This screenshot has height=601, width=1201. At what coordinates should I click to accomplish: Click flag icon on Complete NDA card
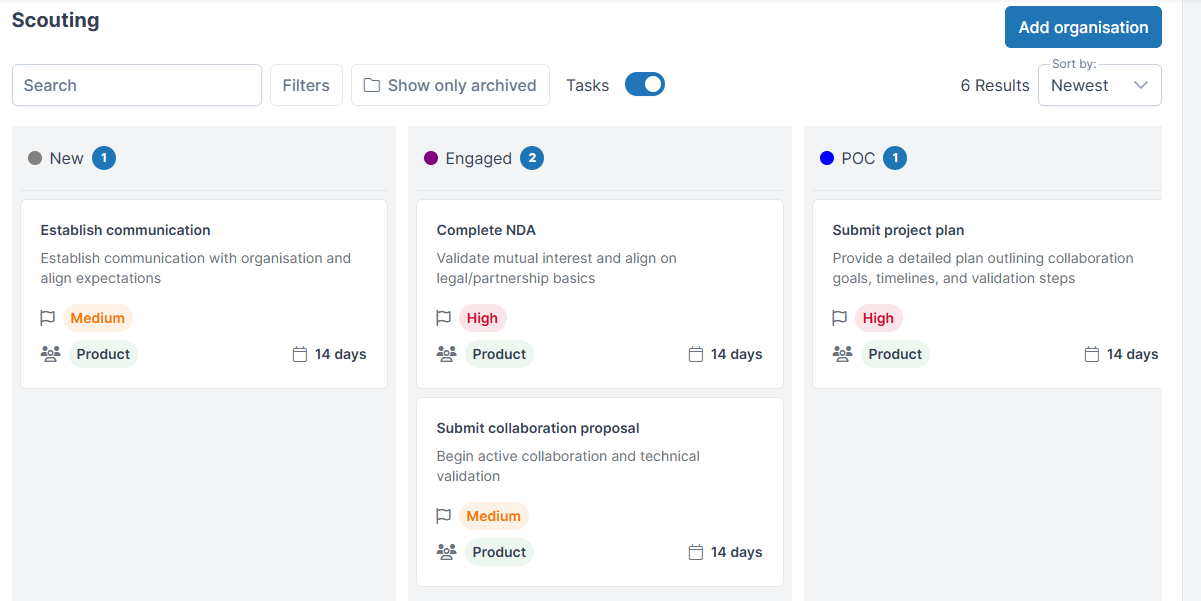pos(444,318)
